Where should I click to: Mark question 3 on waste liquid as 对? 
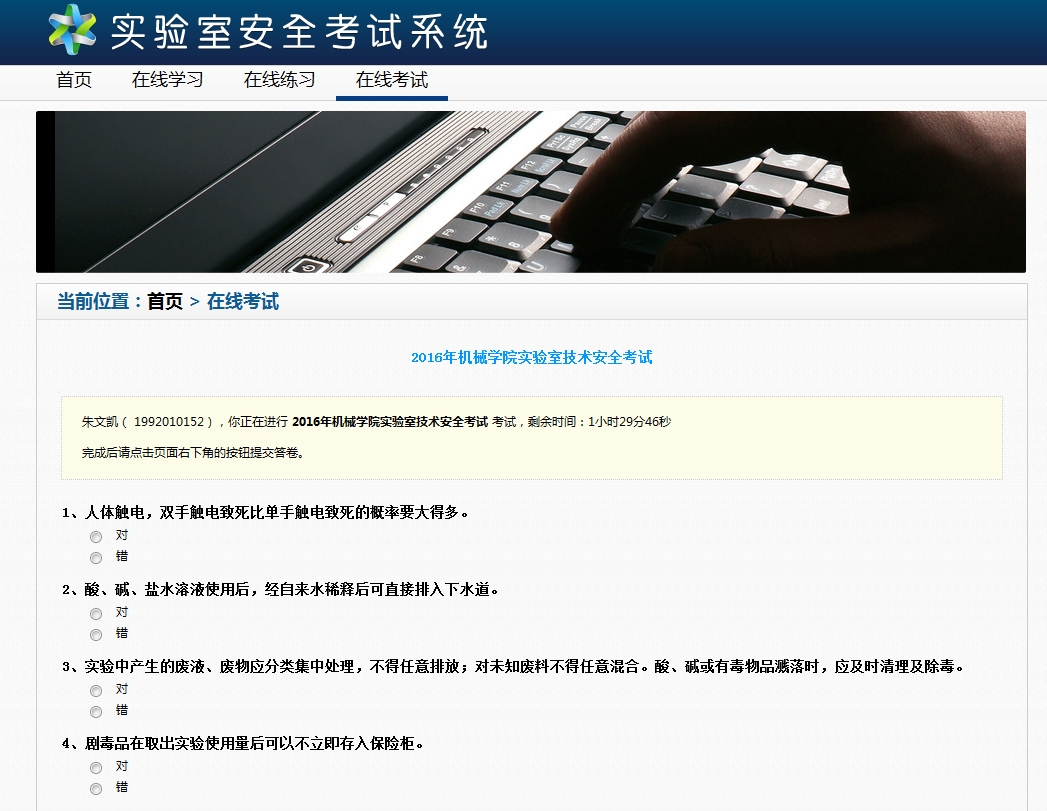tap(96, 691)
